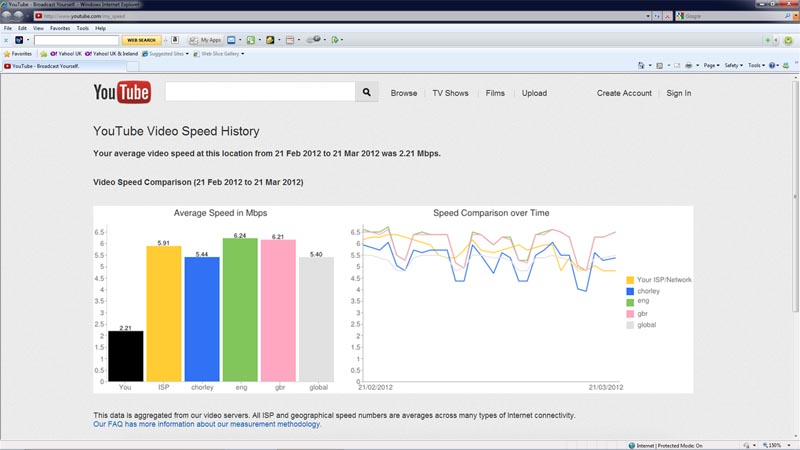Open the address bar history dropdown
Image resolution: width=800 pixels, height=450 pixels.
tap(648, 16)
